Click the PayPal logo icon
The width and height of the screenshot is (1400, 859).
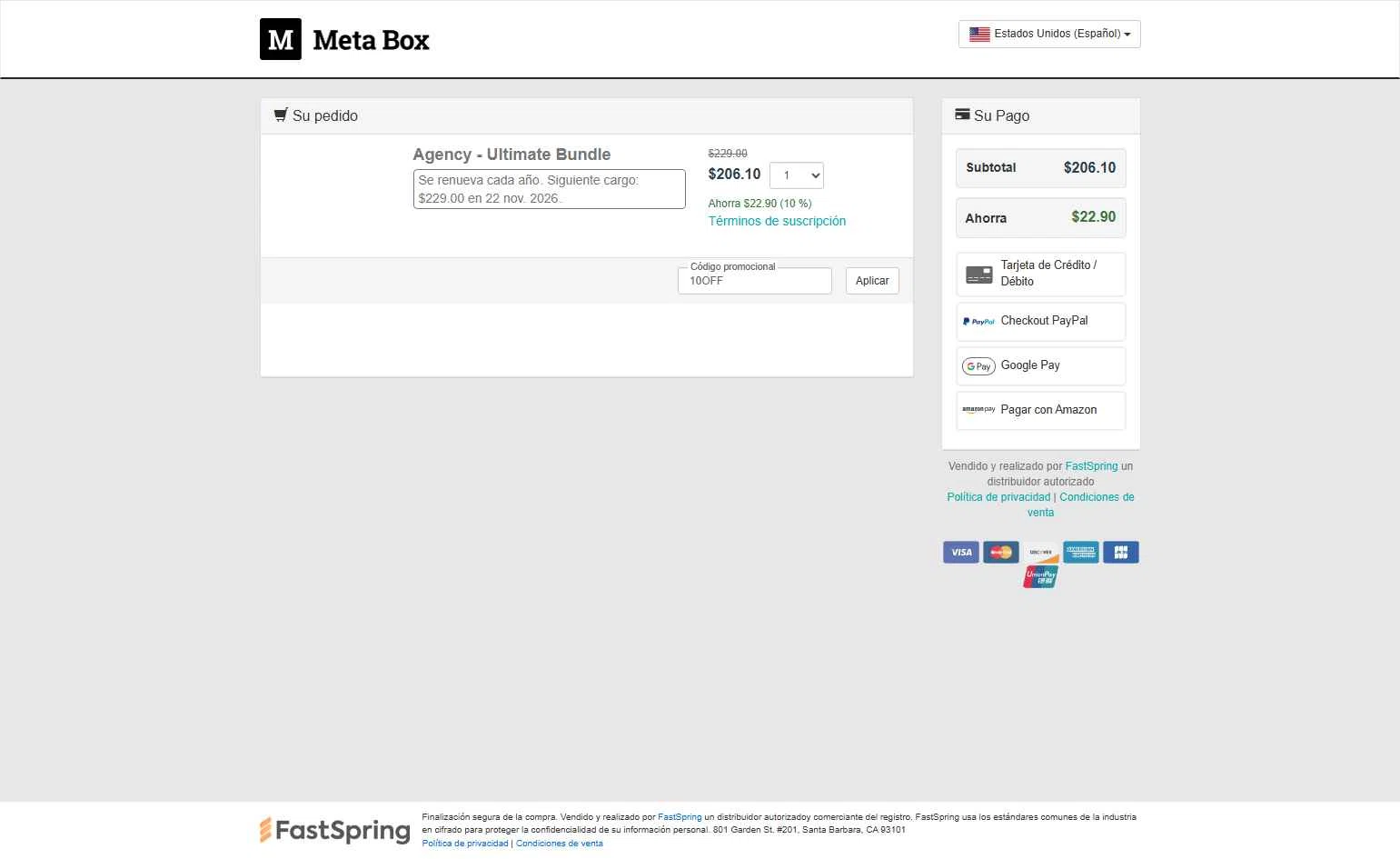pyautogui.click(x=978, y=322)
